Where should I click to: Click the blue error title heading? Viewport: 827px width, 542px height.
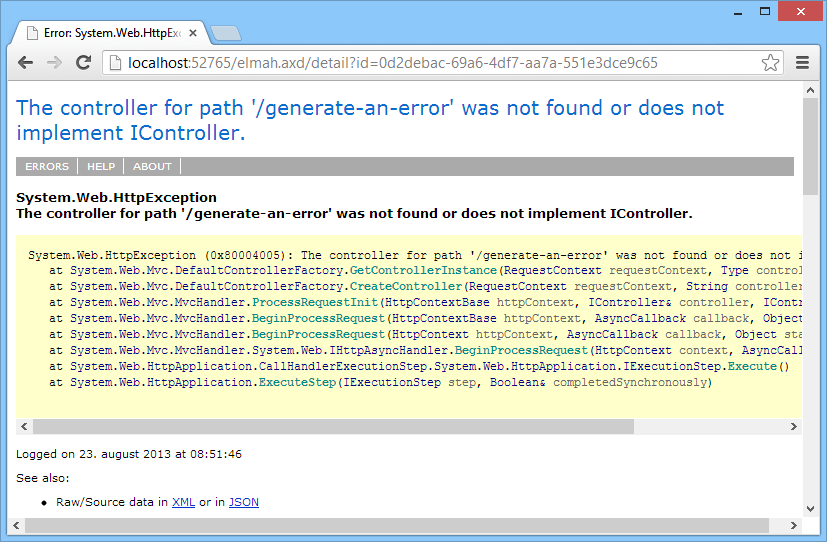(x=370, y=120)
